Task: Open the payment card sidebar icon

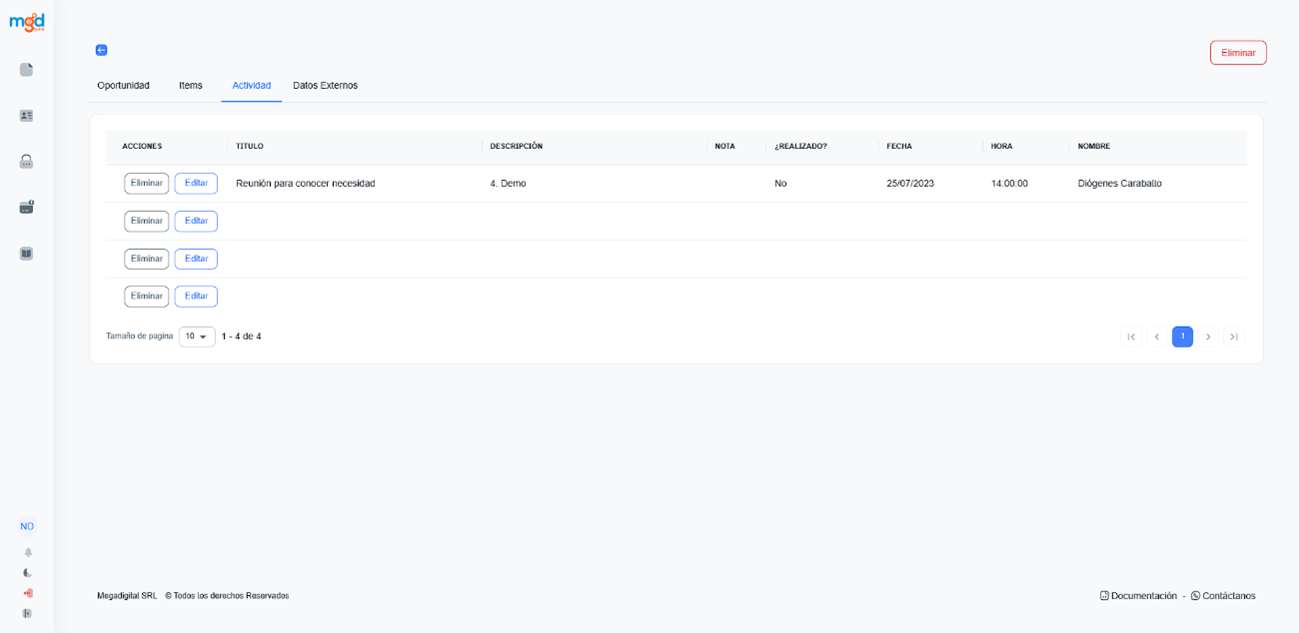Action: click(x=27, y=207)
